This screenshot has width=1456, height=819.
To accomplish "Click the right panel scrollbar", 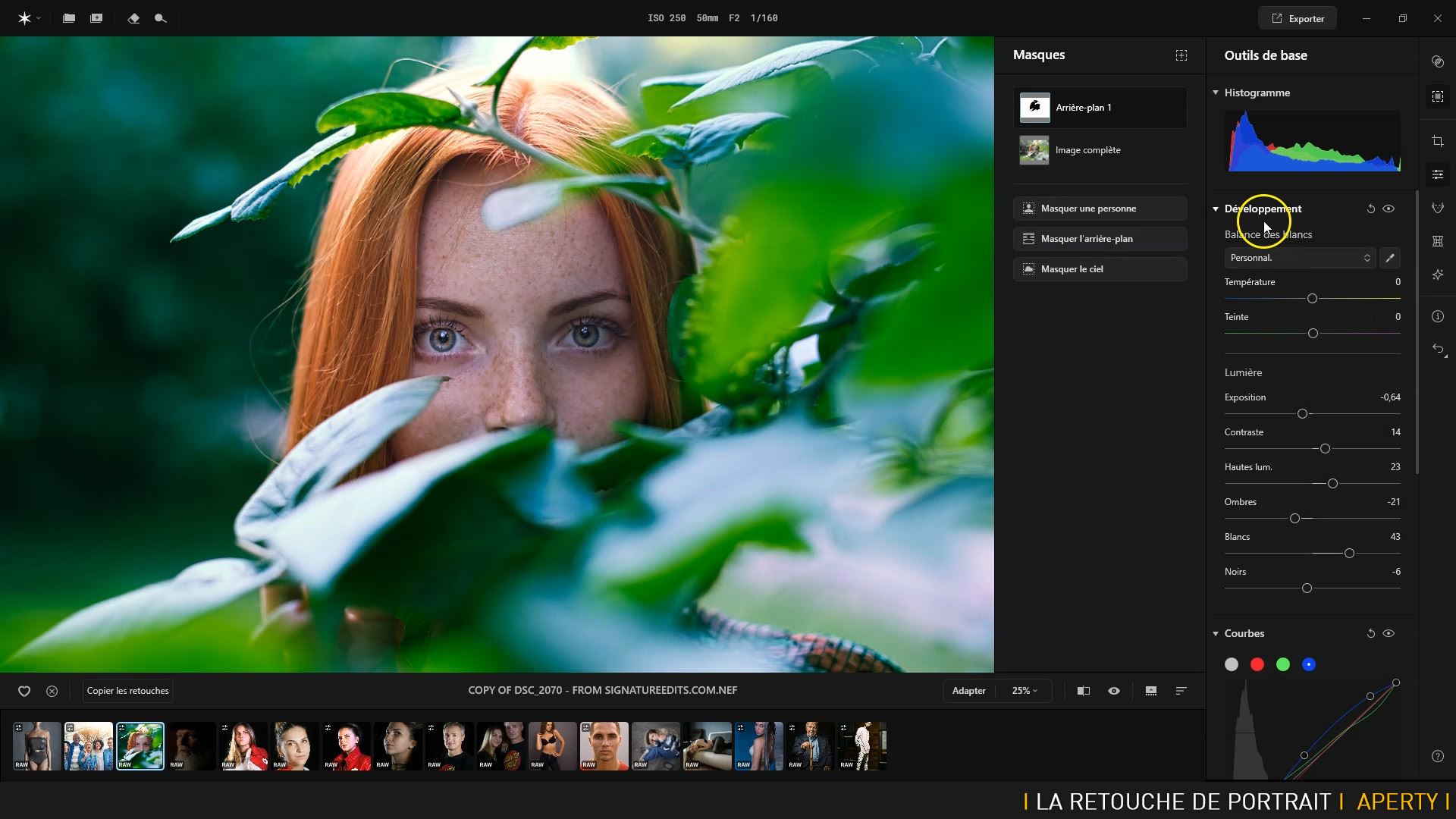I will [x=1417, y=332].
